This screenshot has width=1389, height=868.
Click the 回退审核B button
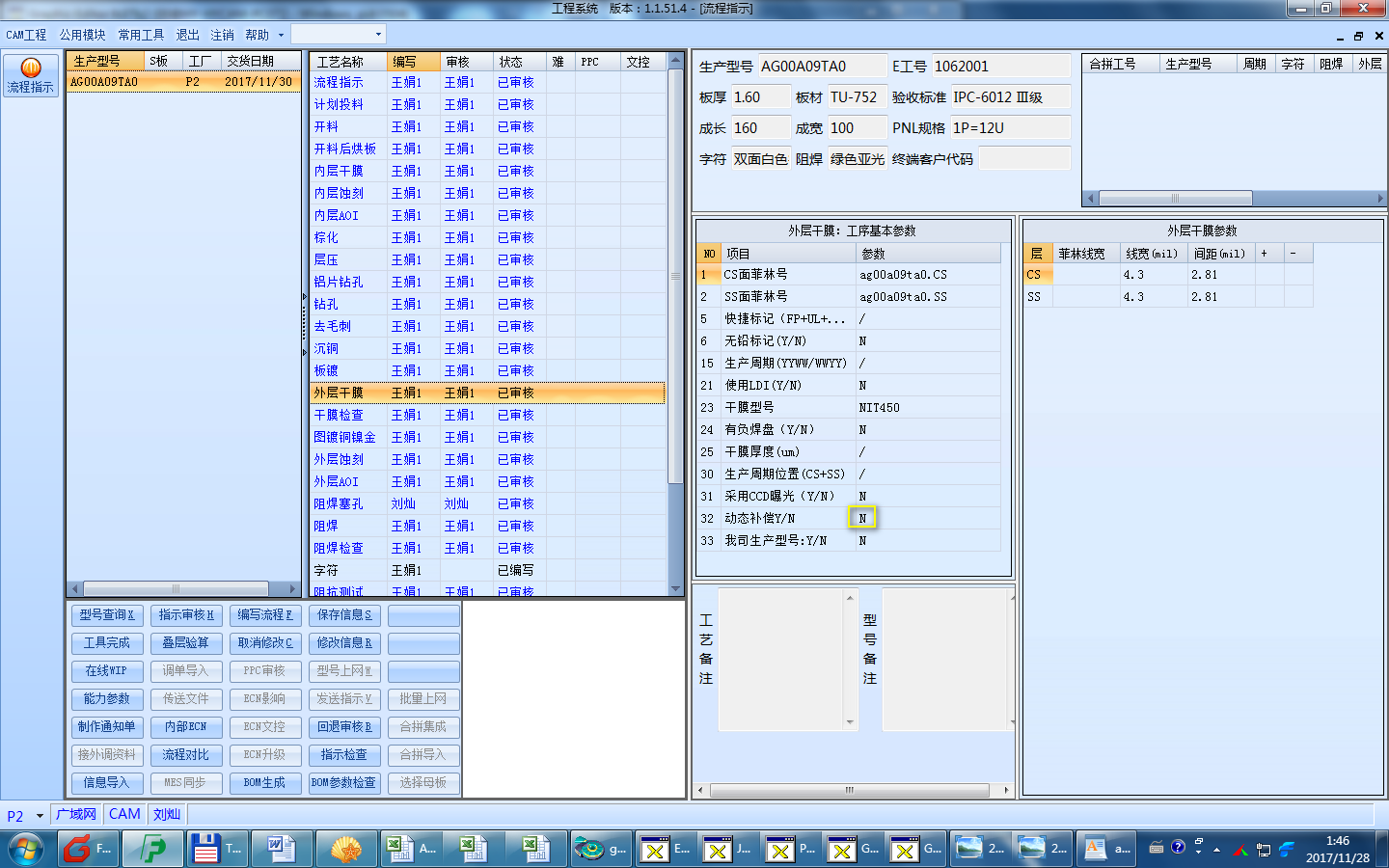pos(344,727)
